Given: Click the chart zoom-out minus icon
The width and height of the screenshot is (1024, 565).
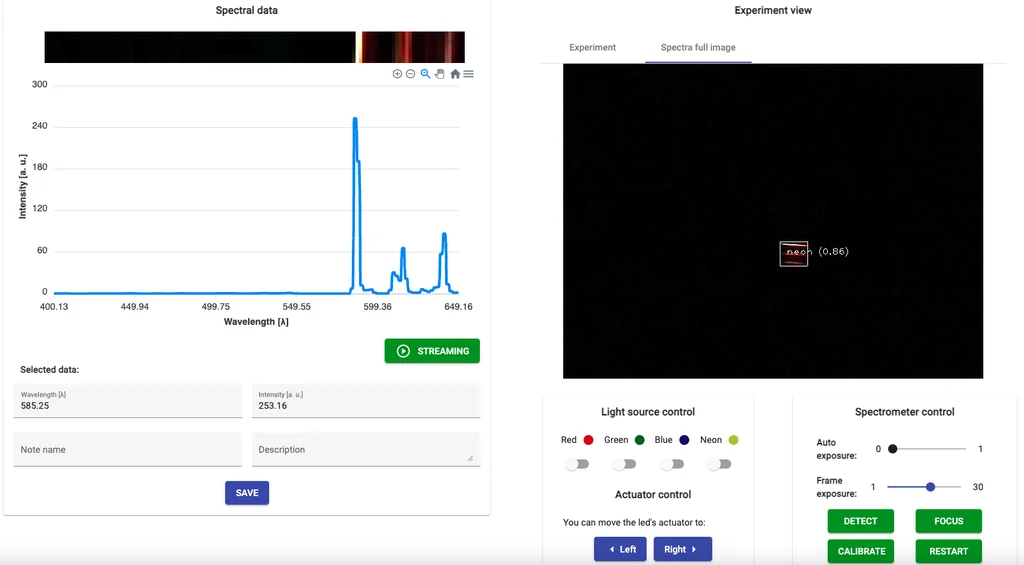Looking at the screenshot, I should point(411,74).
